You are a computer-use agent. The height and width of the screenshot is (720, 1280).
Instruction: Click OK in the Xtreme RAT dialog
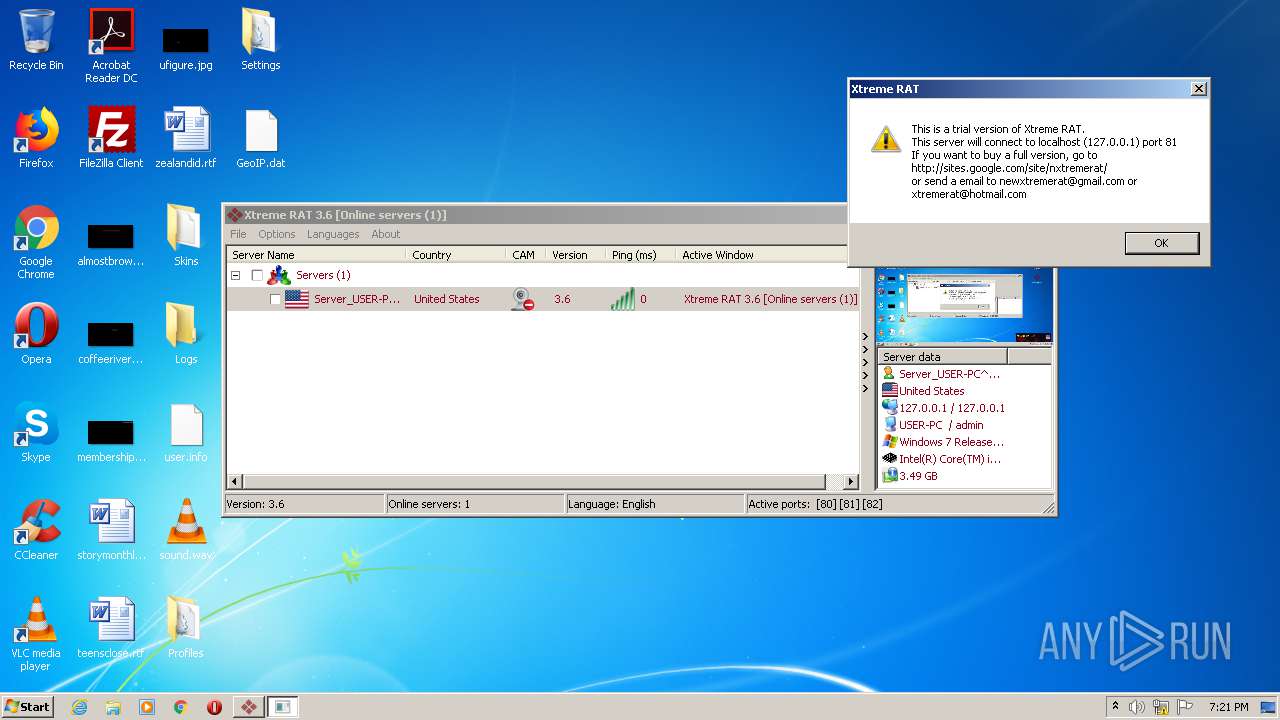[1161, 243]
